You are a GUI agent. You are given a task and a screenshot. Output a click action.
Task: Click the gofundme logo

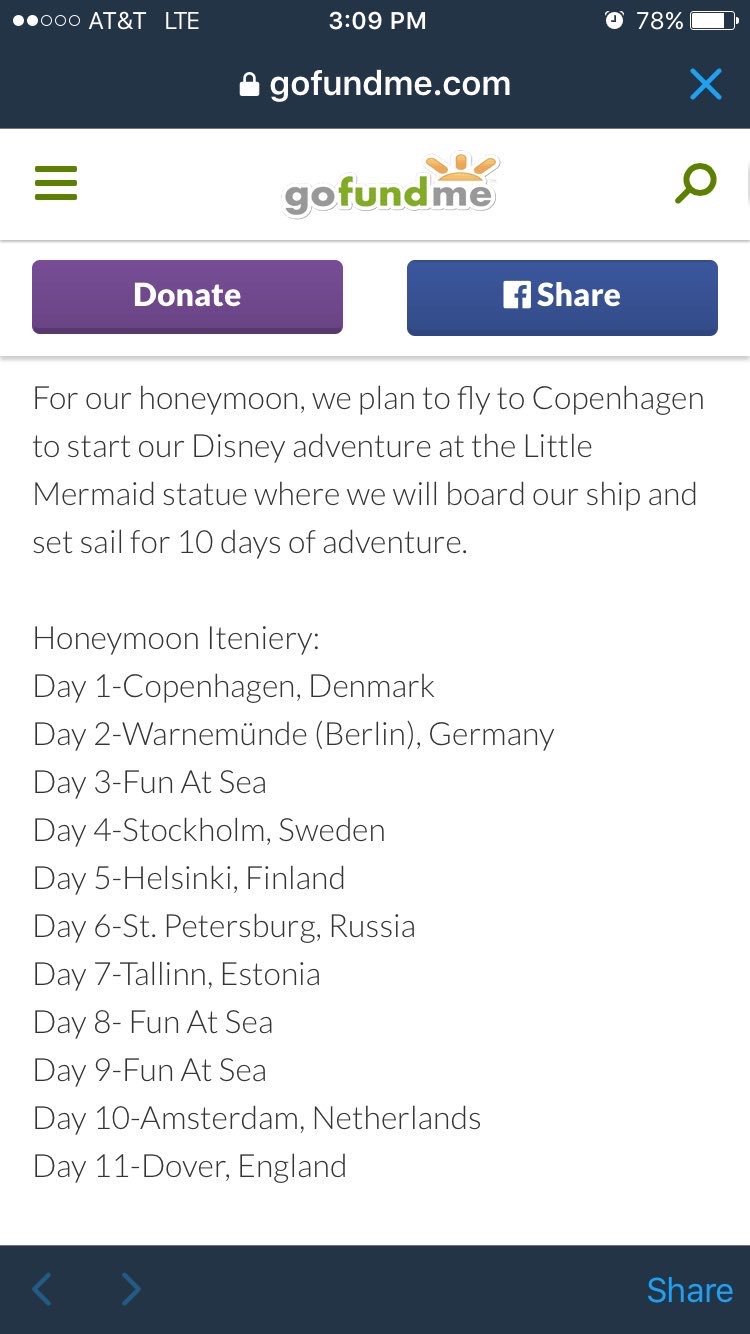[x=391, y=185]
